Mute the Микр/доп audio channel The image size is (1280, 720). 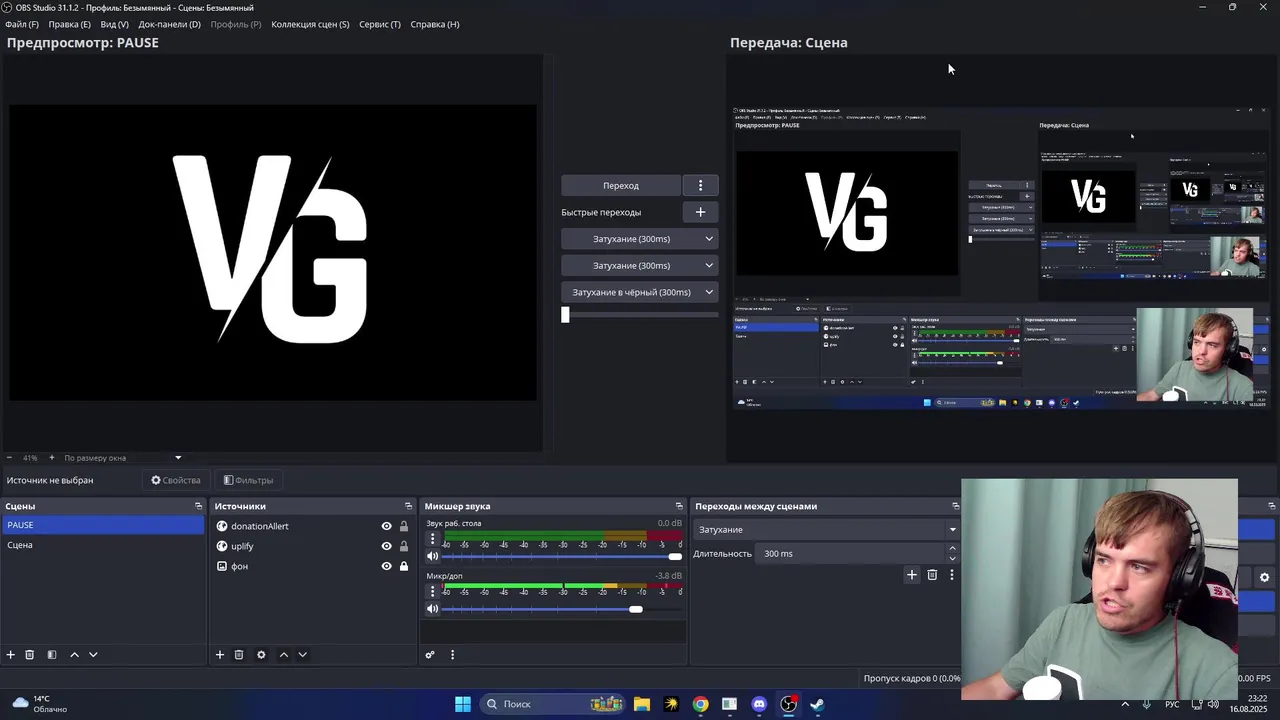coord(433,609)
